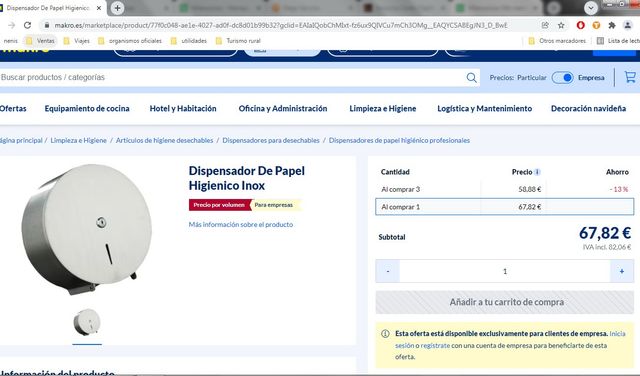Screen dimensions: 640x376
Task: Click Añadir a tu carrito de compra
Action: click(x=504, y=302)
